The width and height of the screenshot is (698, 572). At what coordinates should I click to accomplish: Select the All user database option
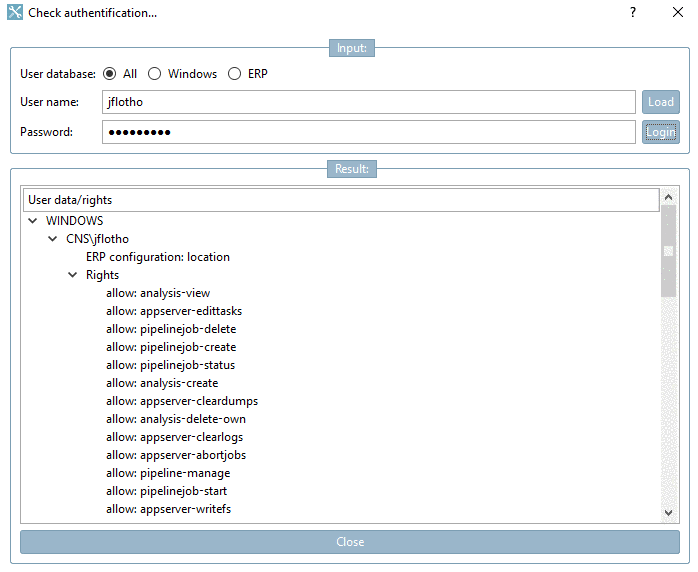(110, 73)
